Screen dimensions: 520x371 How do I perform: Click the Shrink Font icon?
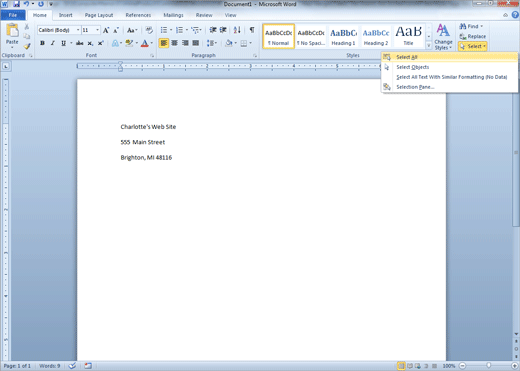(116, 30)
